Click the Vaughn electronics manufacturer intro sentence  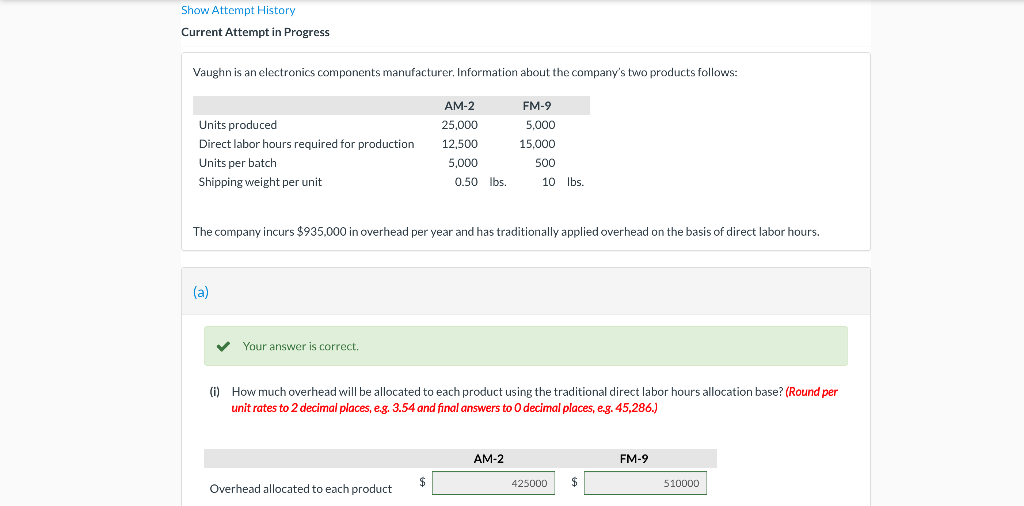click(x=465, y=72)
